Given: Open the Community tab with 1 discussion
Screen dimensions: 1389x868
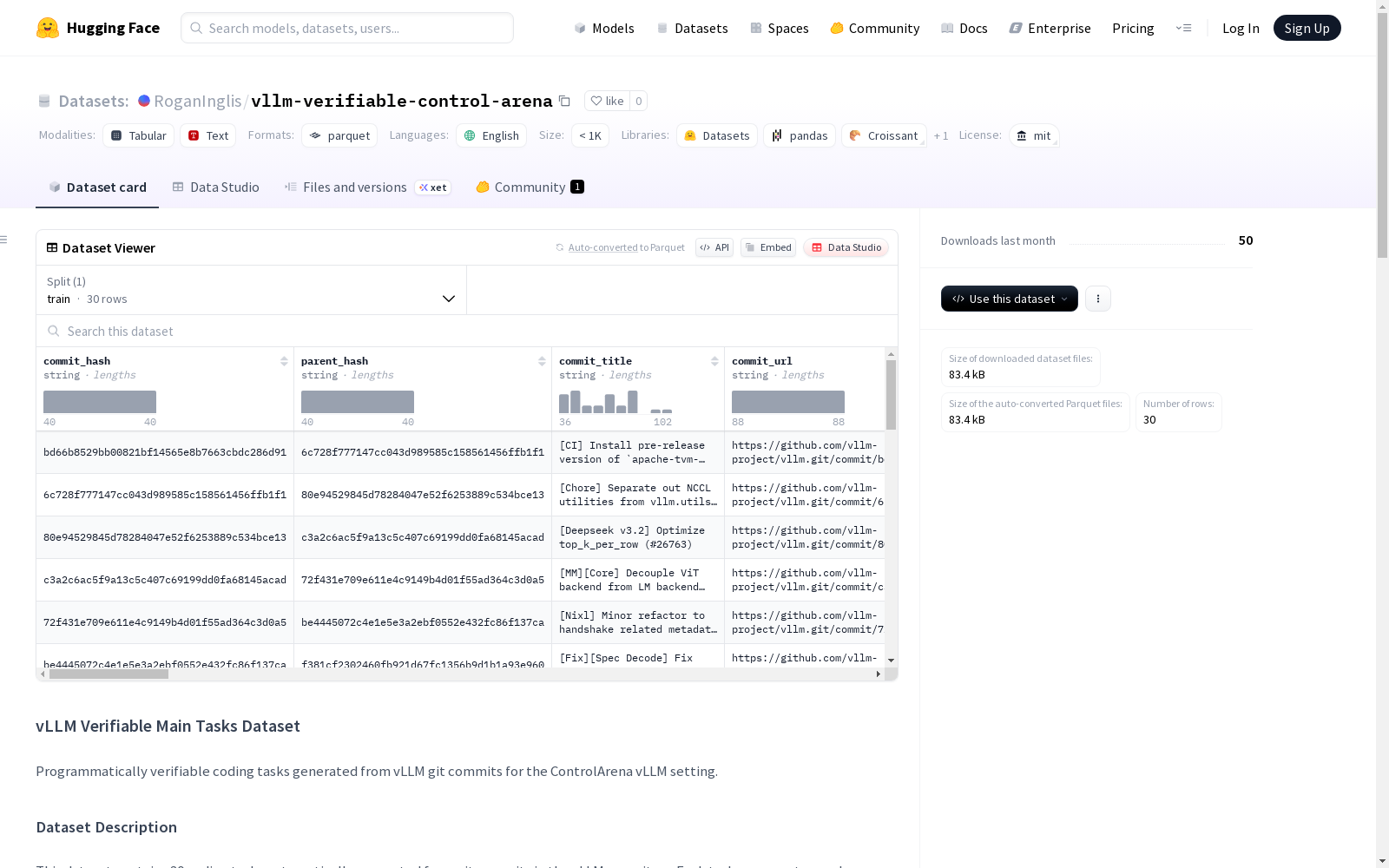Looking at the screenshot, I should tap(530, 187).
